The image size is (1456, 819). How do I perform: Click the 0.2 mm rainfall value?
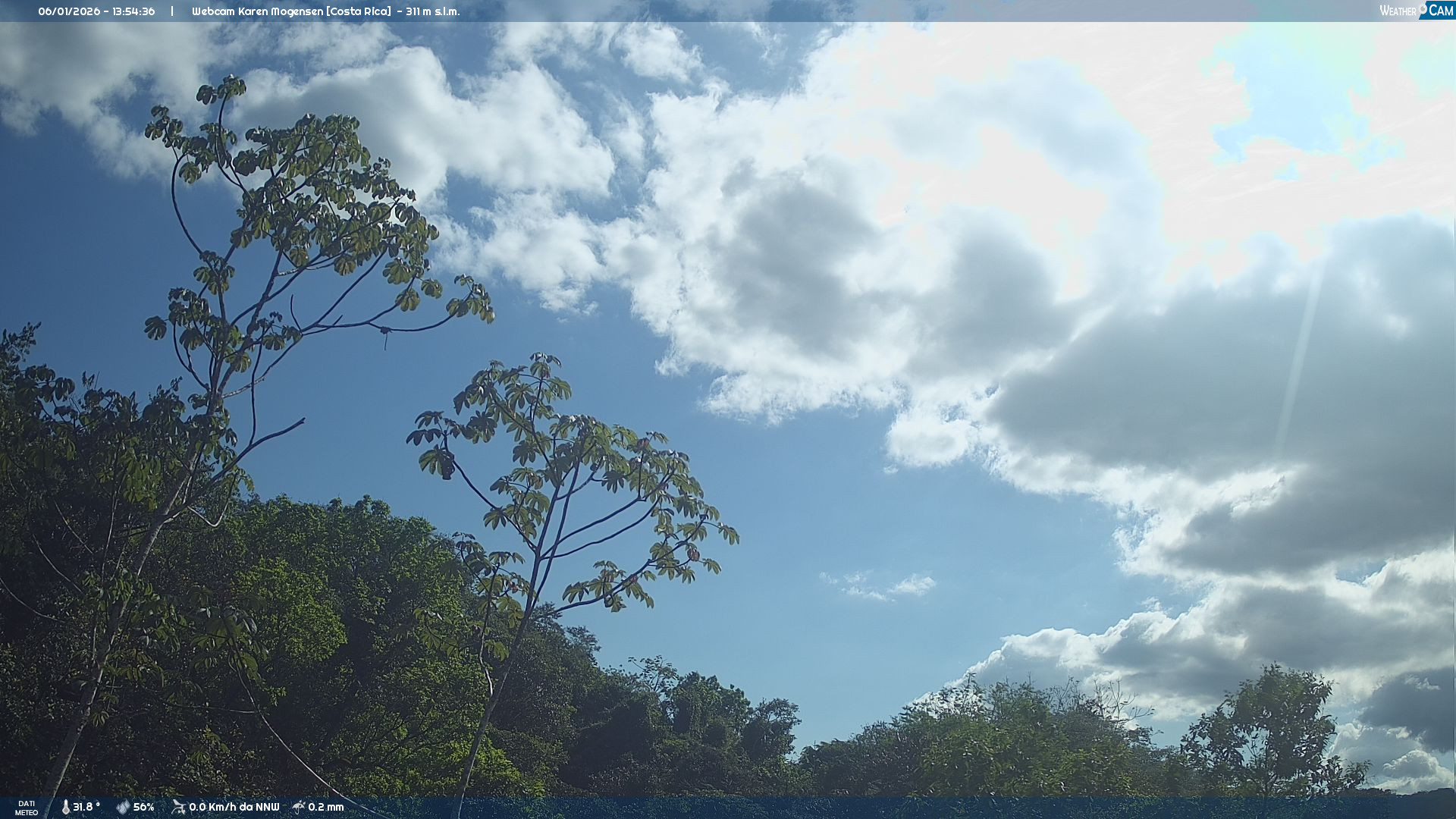tap(326, 807)
